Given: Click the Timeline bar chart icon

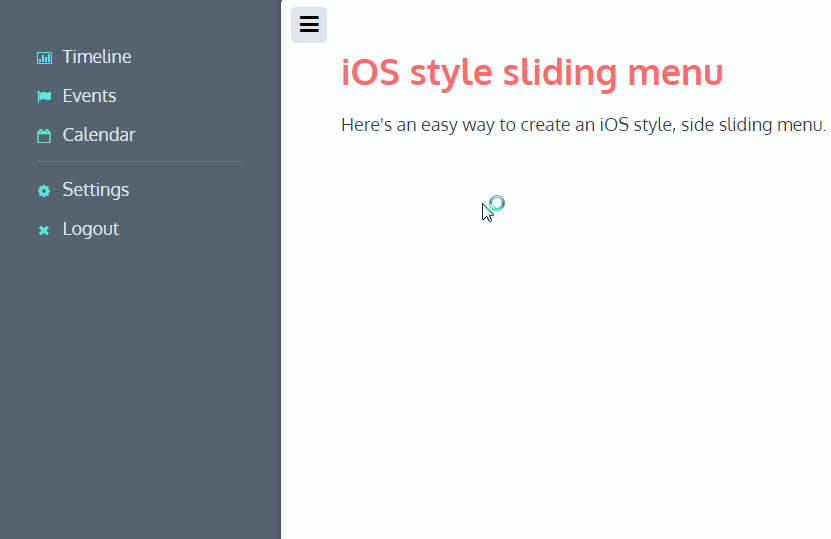Looking at the screenshot, I should 44,58.
